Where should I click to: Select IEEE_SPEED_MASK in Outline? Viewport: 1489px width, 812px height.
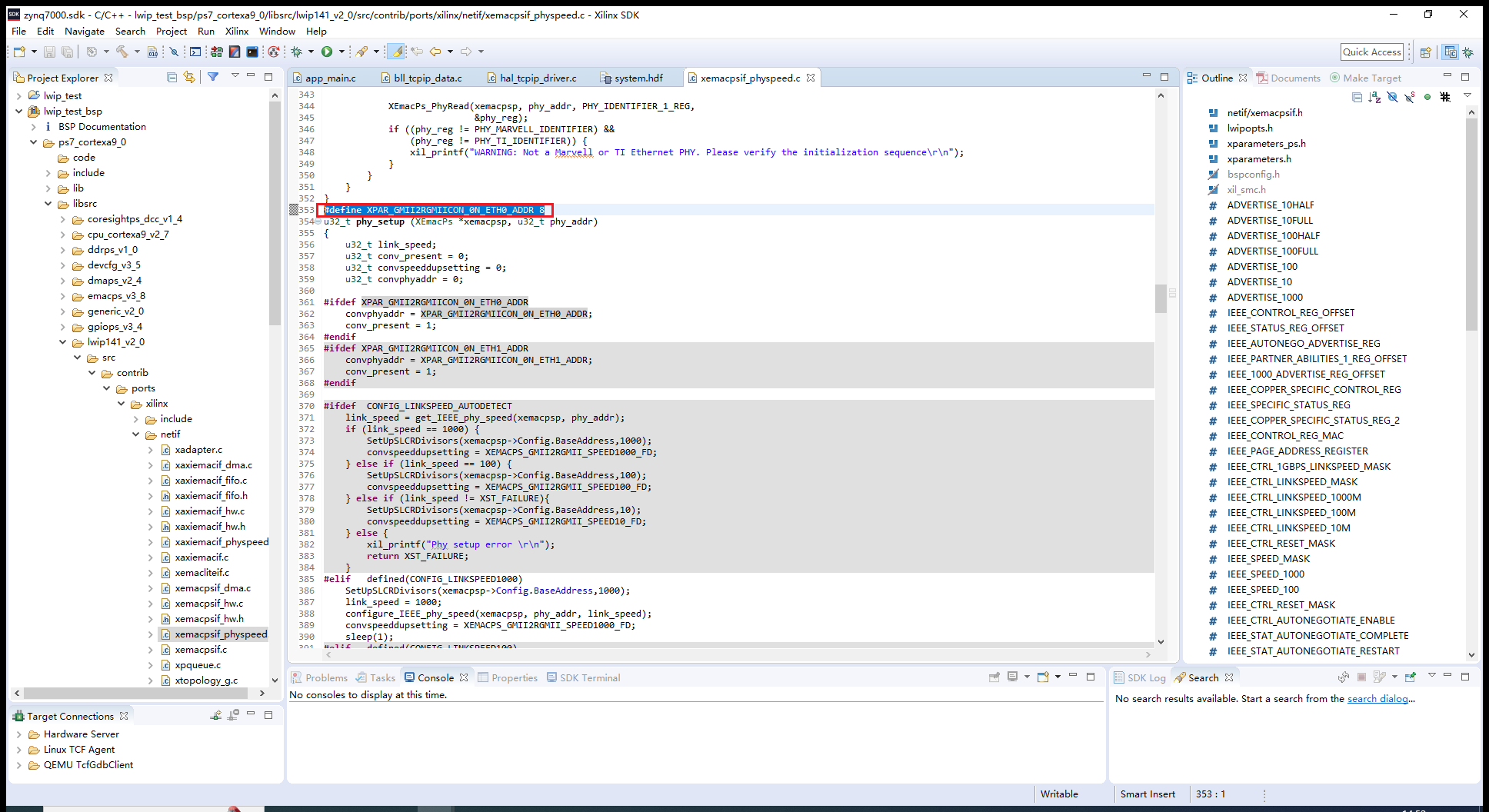click(1268, 559)
